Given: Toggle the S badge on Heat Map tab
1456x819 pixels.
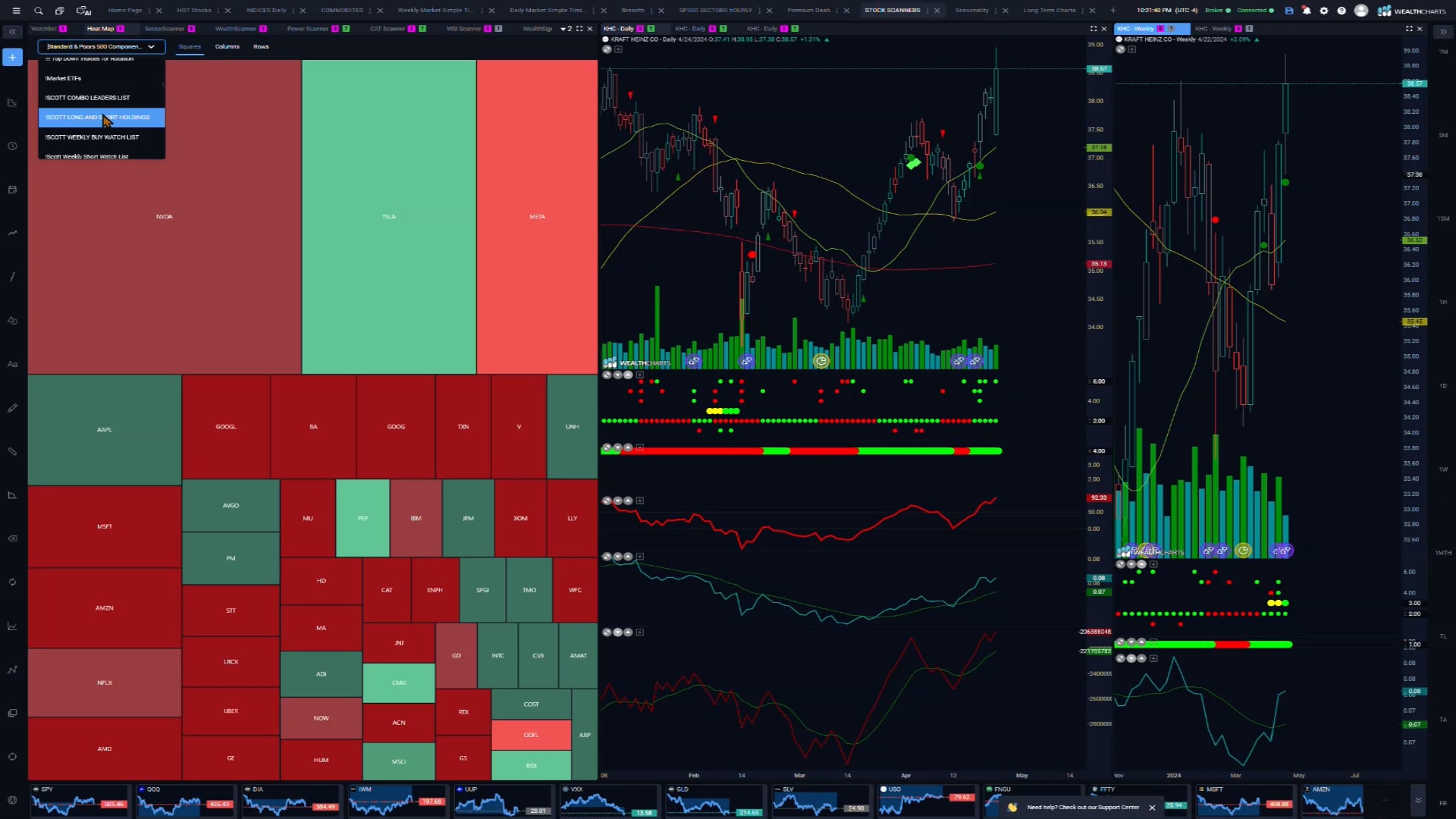Looking at the screenshot, I should click(121, 29).
